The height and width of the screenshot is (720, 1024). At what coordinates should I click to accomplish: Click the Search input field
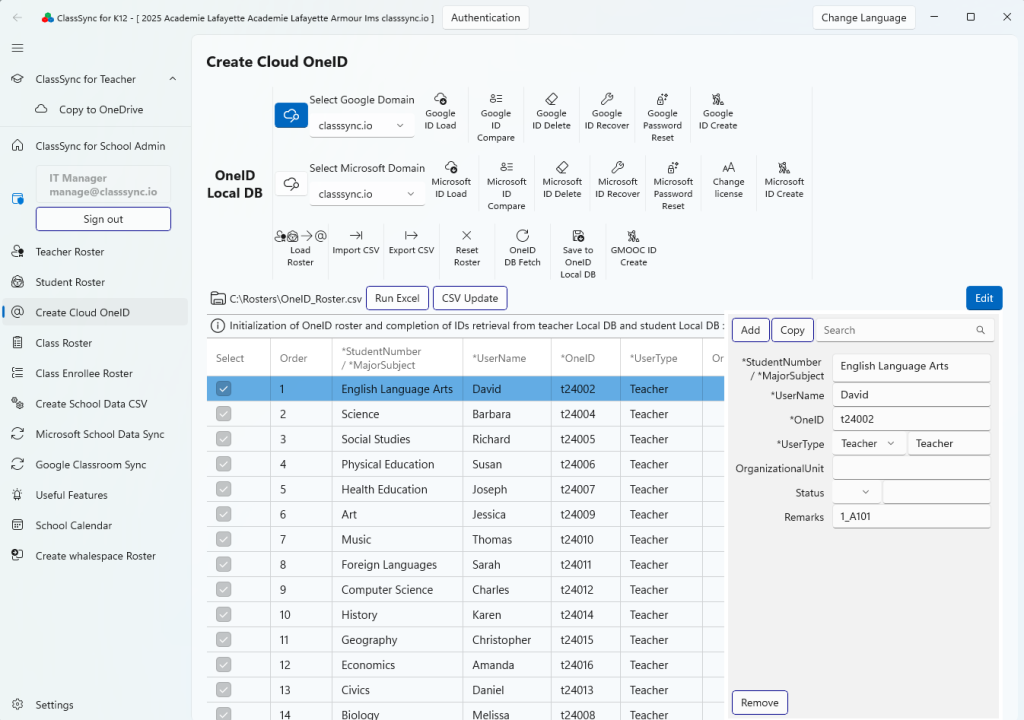(x=905, y=330)
